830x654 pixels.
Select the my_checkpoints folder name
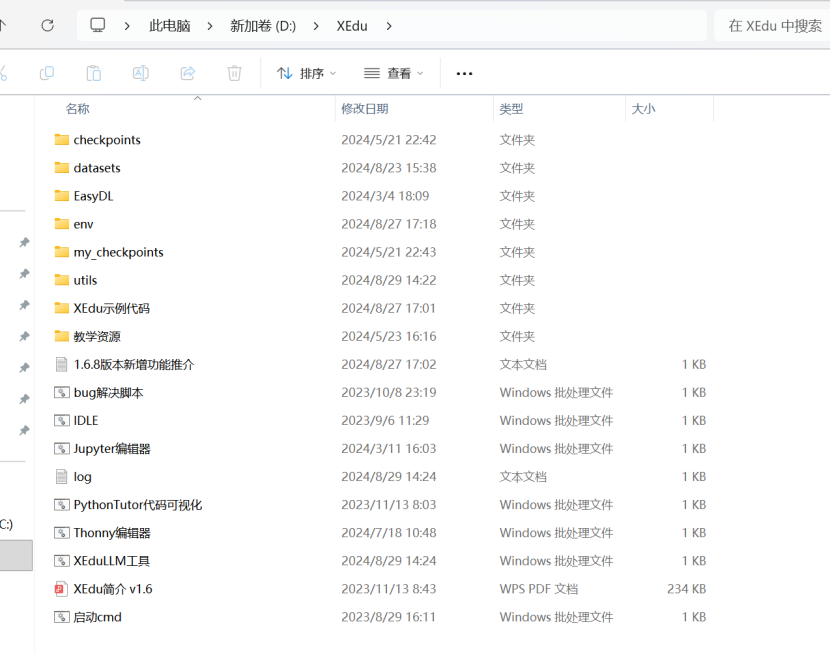(x=119, y=252)
